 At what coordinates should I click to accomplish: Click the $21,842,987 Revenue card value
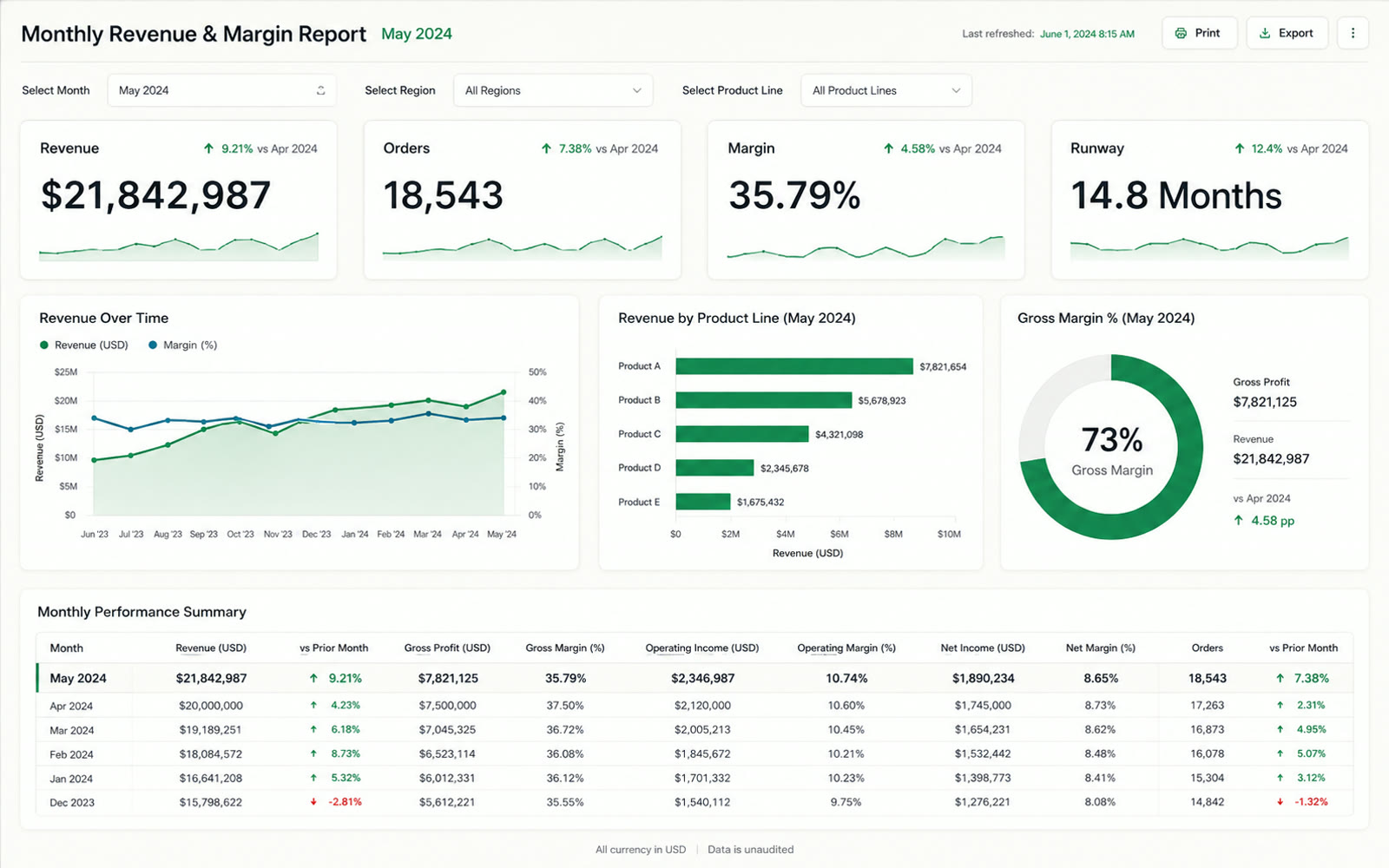point(156,195)
